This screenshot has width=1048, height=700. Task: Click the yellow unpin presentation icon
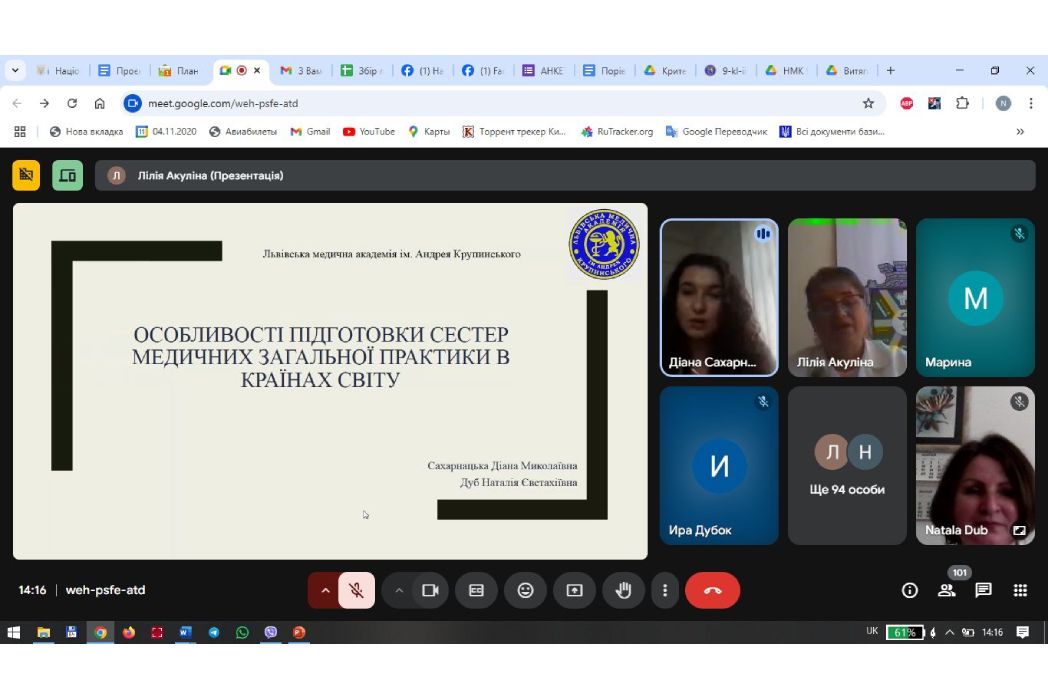[26, 175]
